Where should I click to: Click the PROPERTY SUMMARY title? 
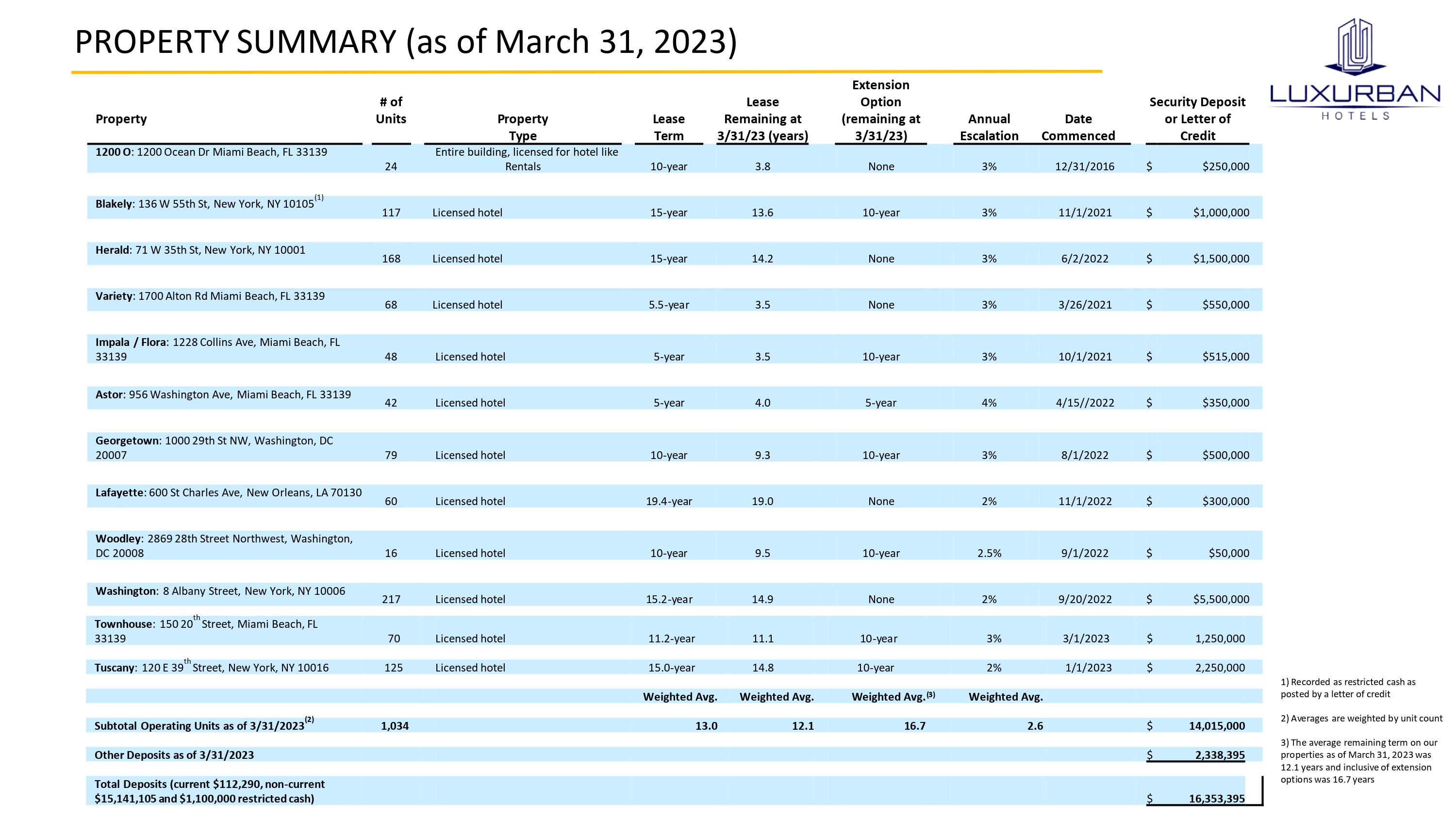click(405, 42)
